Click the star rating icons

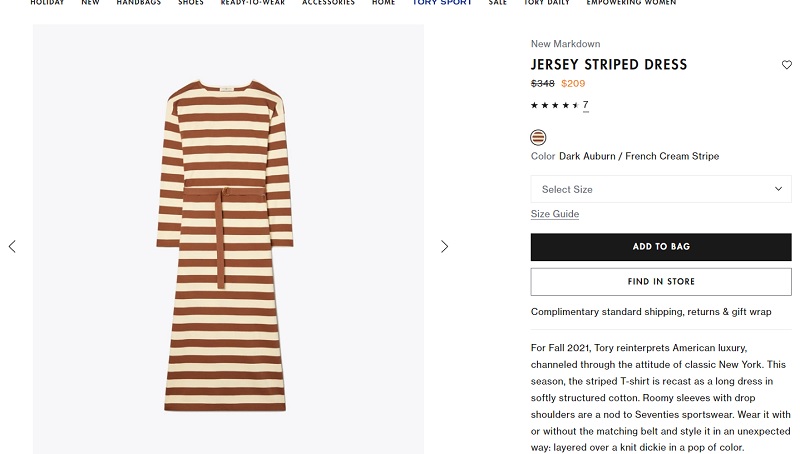coord(555,105)
